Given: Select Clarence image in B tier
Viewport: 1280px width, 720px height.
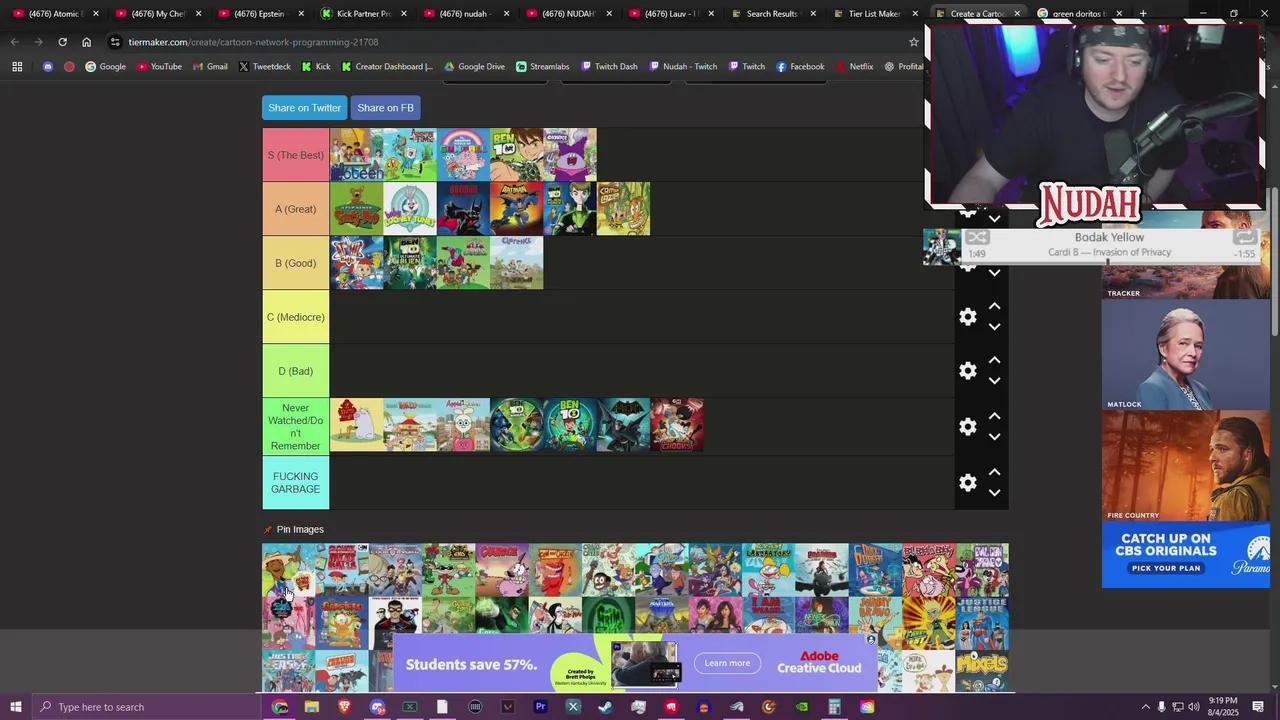Looking at the screenshot, I should [x=516, y=263].
